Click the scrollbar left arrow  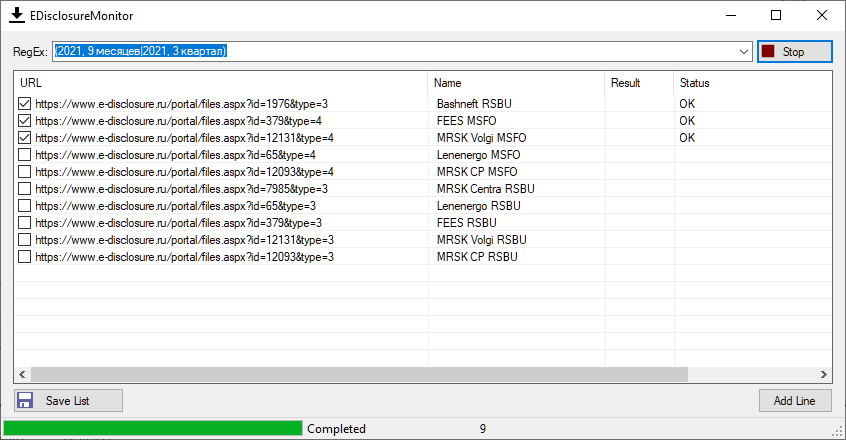22,374
